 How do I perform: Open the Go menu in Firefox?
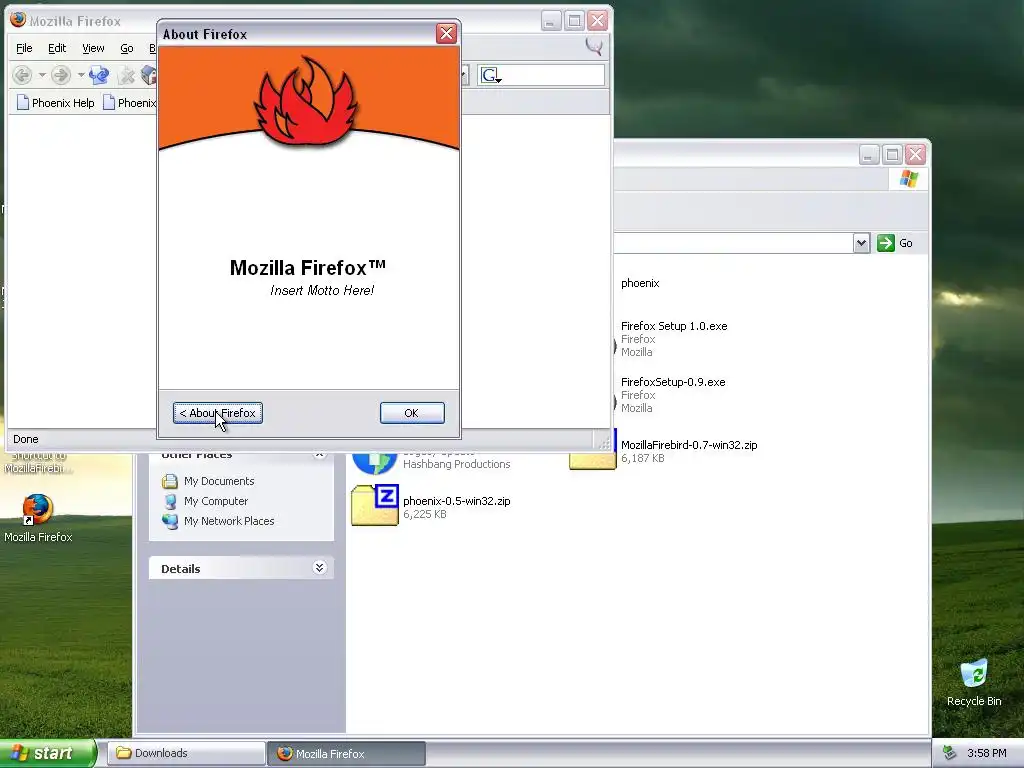point(127,48)
